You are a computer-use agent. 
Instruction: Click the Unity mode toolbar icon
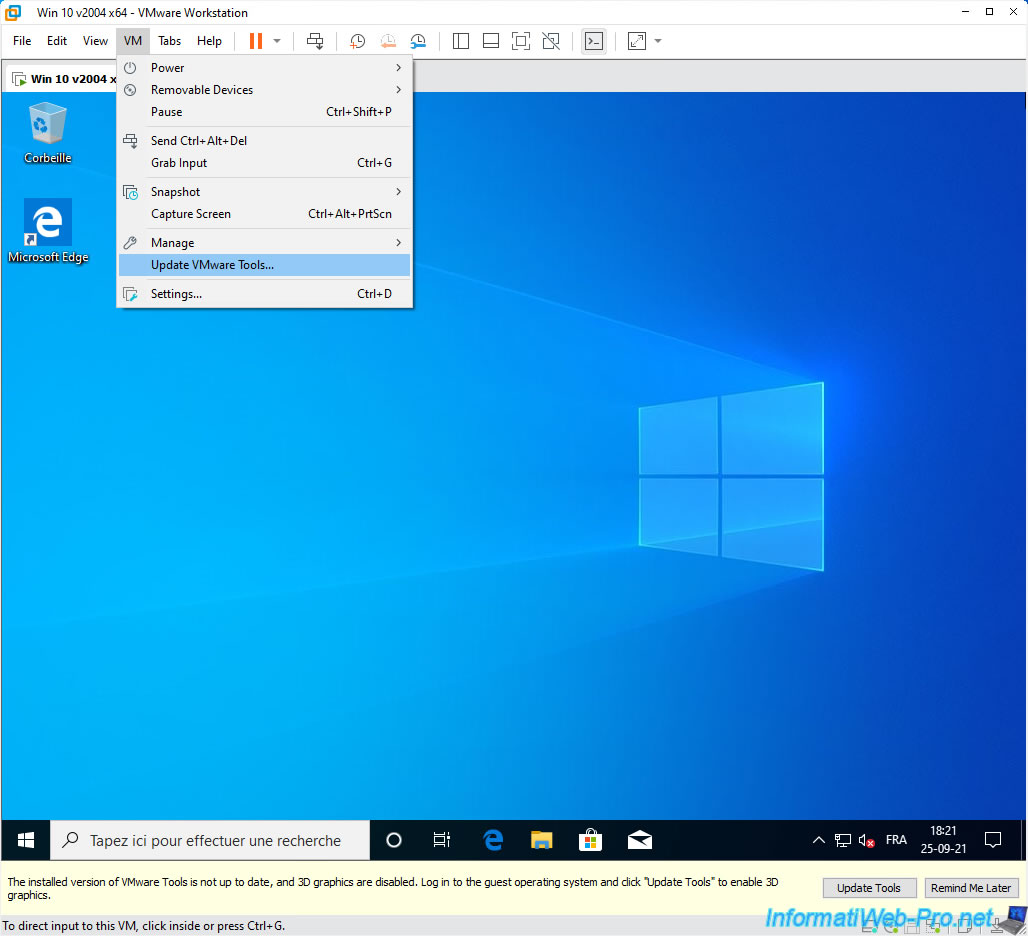click(551, 41)
